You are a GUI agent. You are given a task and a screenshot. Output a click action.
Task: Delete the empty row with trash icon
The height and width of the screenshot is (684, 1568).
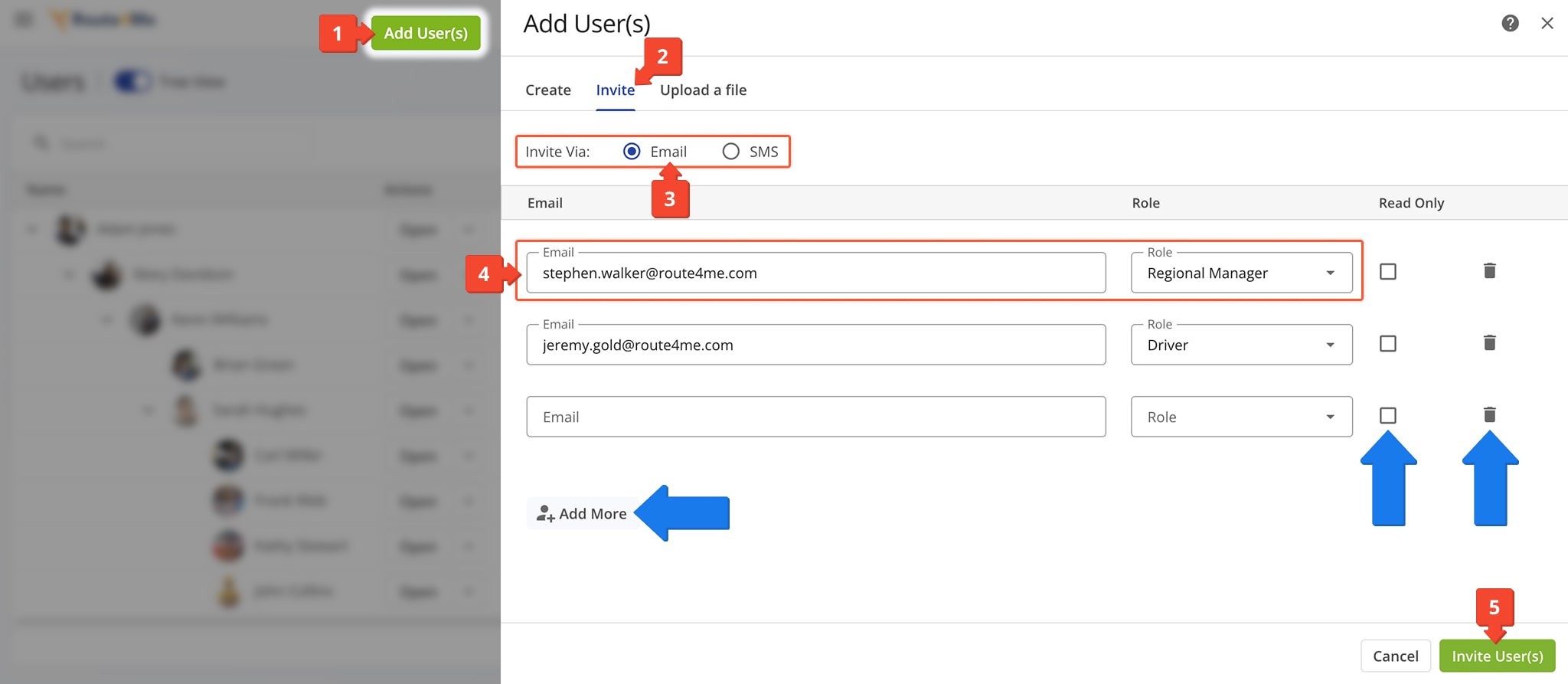[1489, 414]
